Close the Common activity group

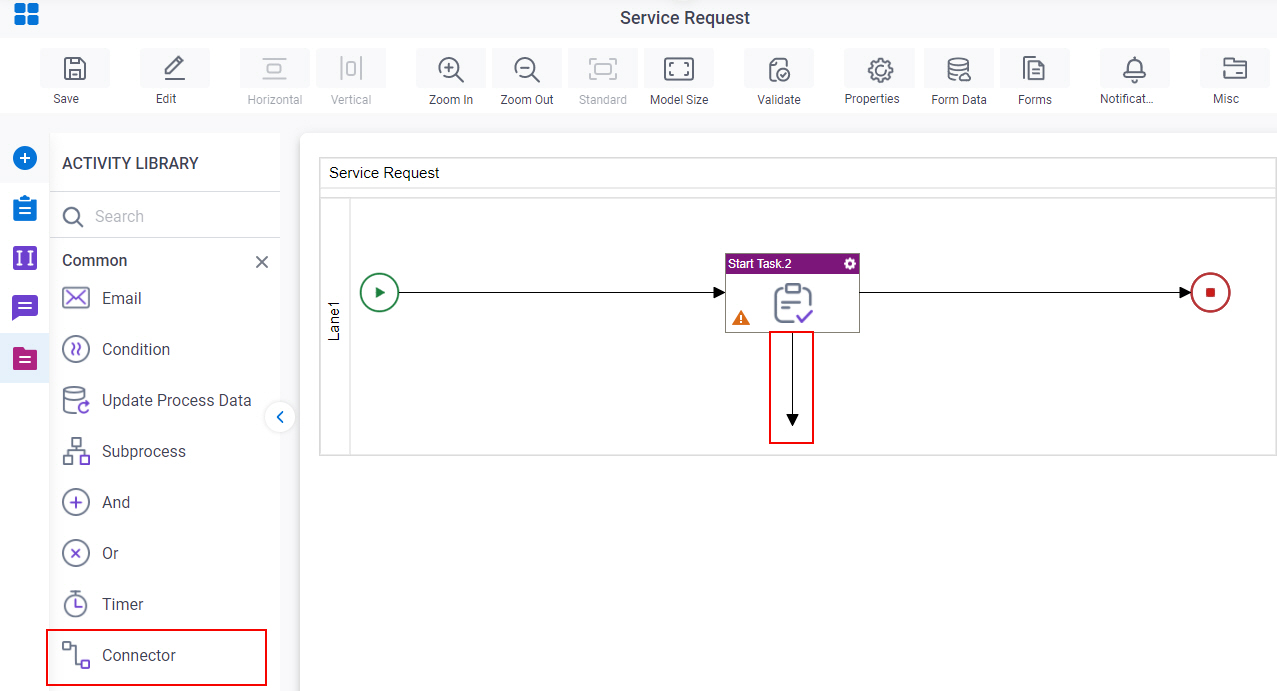pyautogui.click(x=262, y=262)
